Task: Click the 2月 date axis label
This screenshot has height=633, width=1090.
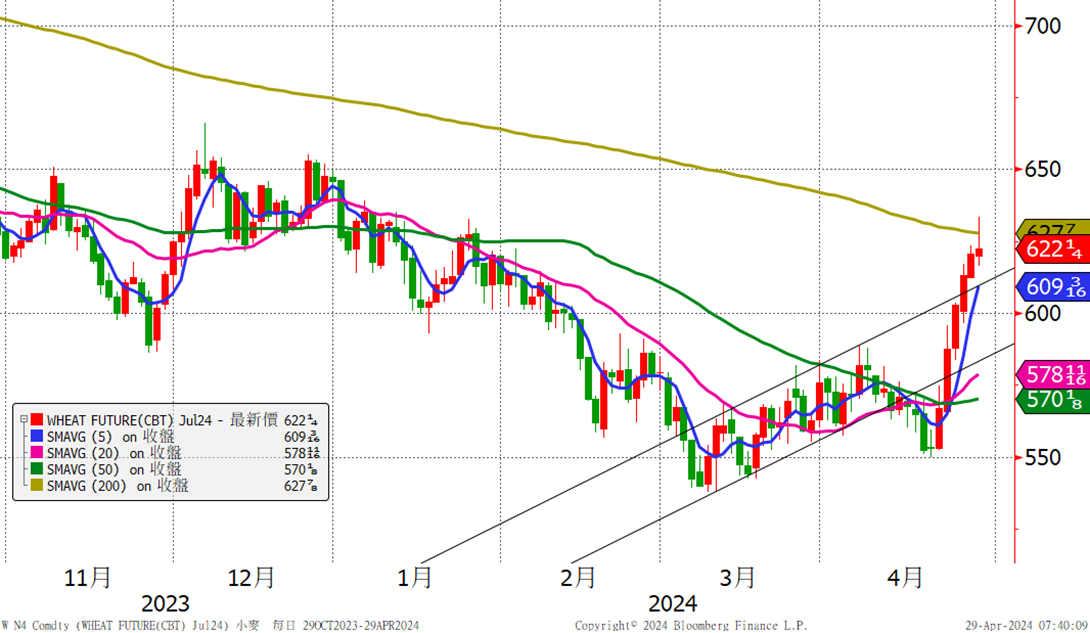Action: click(578, 577)
